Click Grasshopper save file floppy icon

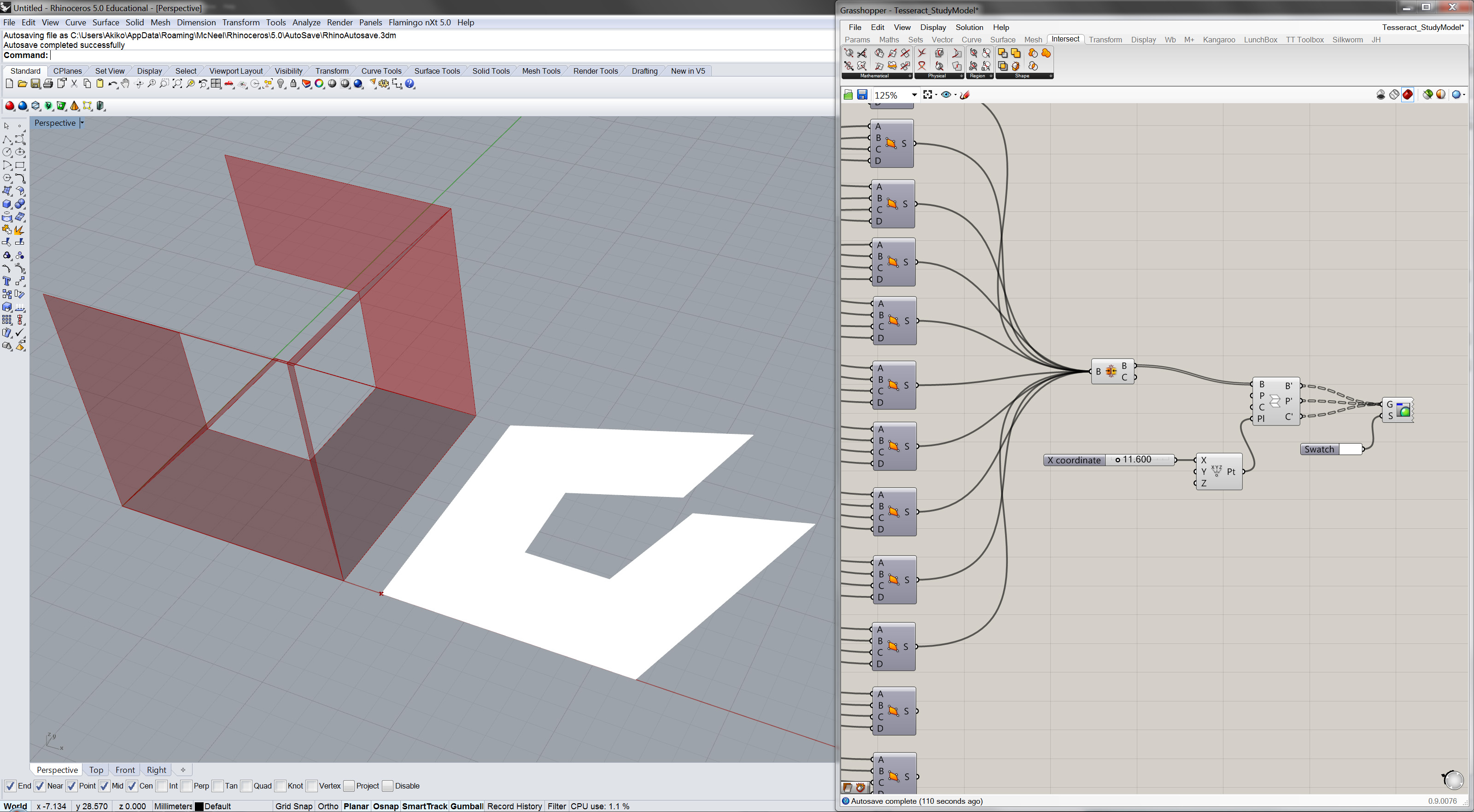(862, 95)
